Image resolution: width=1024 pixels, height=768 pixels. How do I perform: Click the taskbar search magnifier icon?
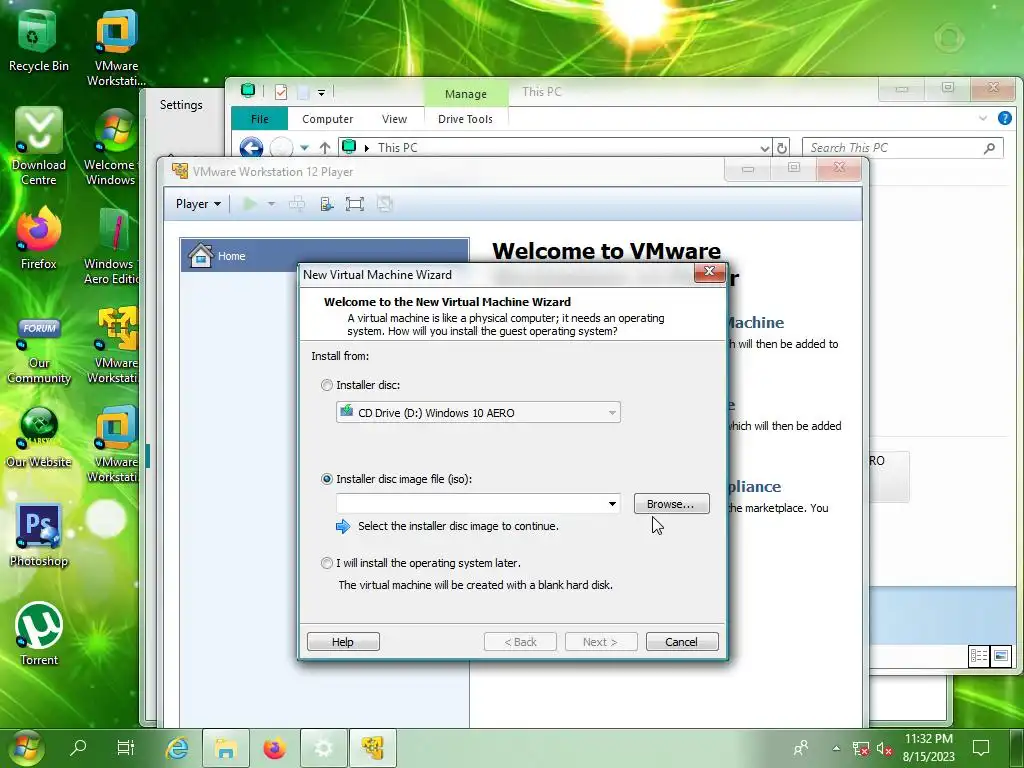coord(78,747)
